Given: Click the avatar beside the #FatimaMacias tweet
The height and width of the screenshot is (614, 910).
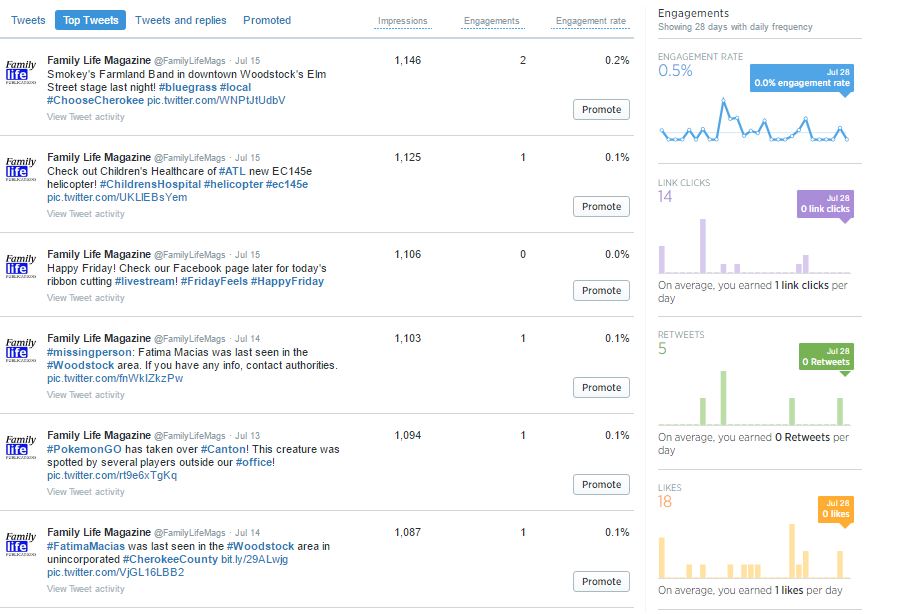Looking at the screenshot, I should tap(21, 545).
